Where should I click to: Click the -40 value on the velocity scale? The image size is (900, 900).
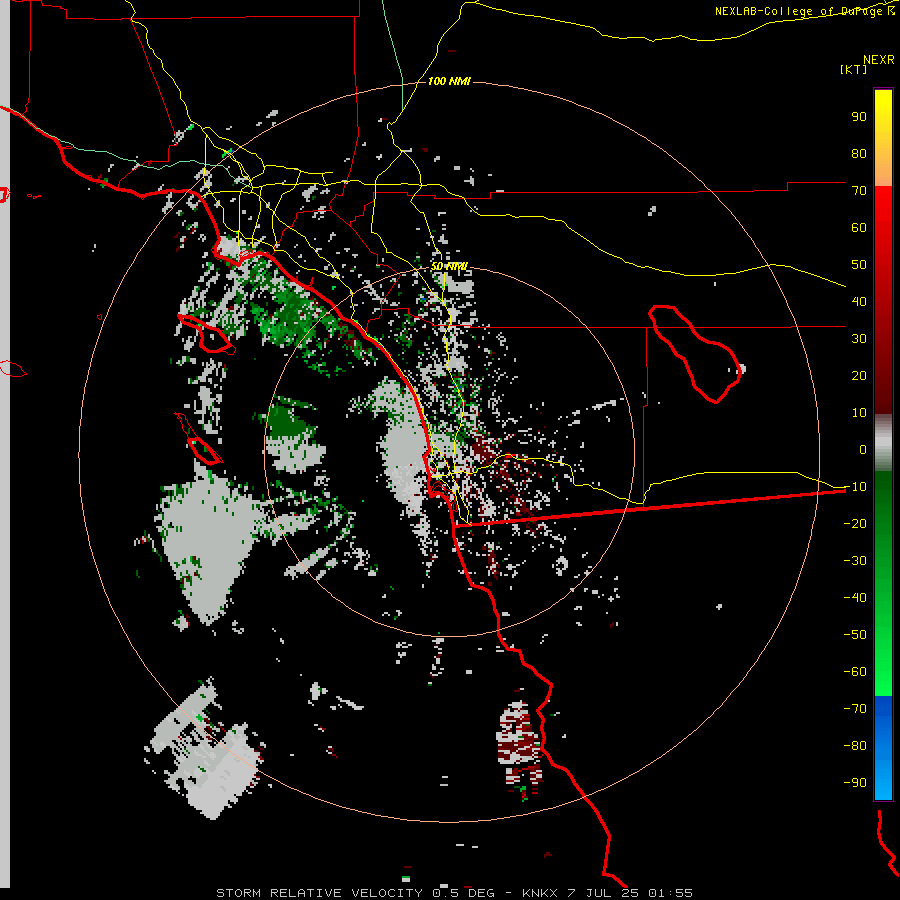pyautogui.click(x=855, y=598)
